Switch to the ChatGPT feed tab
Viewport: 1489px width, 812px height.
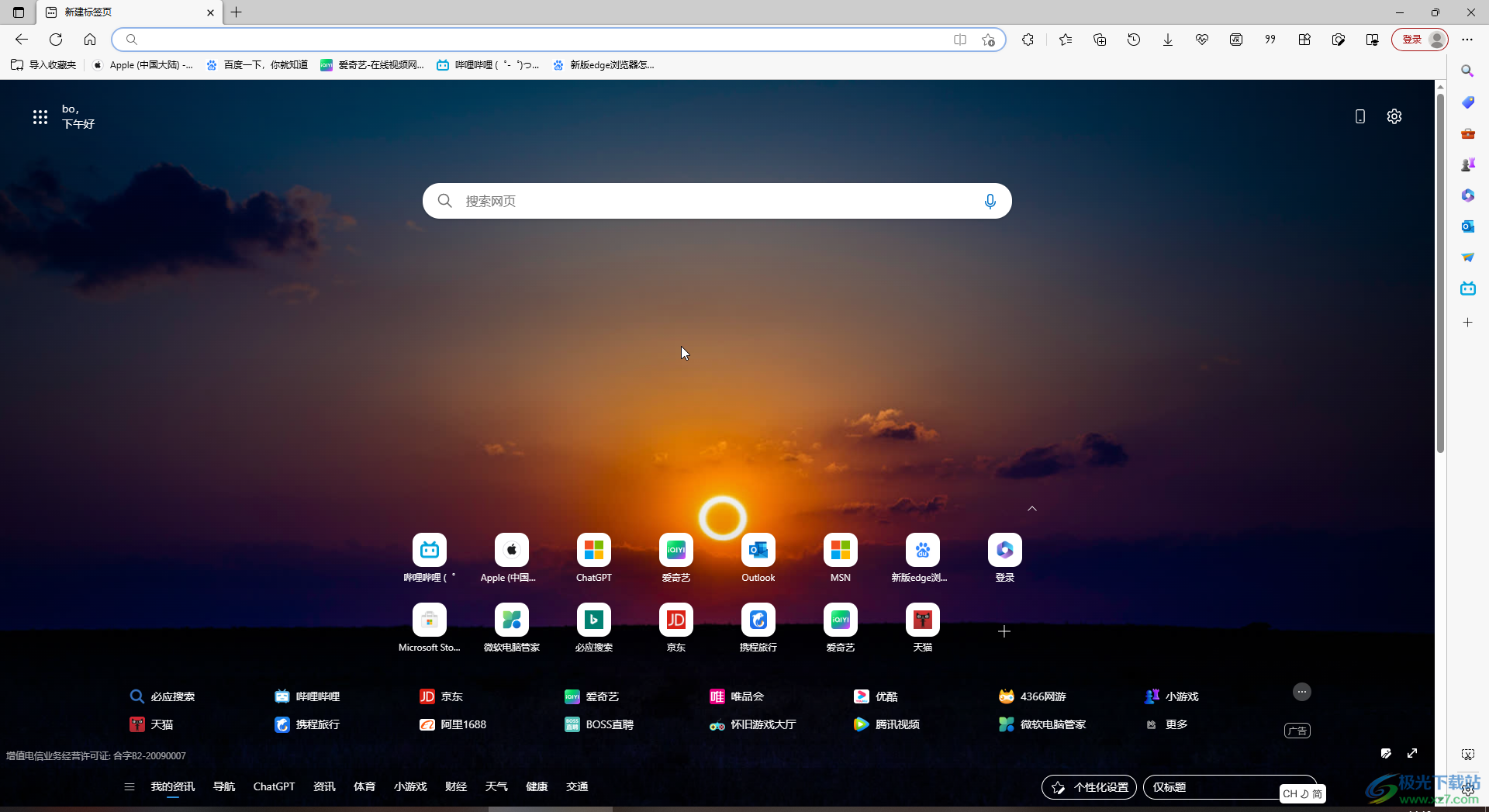[274, 786]
